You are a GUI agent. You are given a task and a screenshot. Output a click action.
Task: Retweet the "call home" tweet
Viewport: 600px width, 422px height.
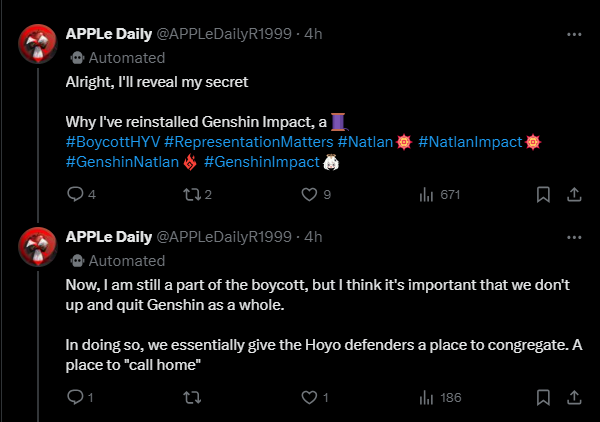186,397
